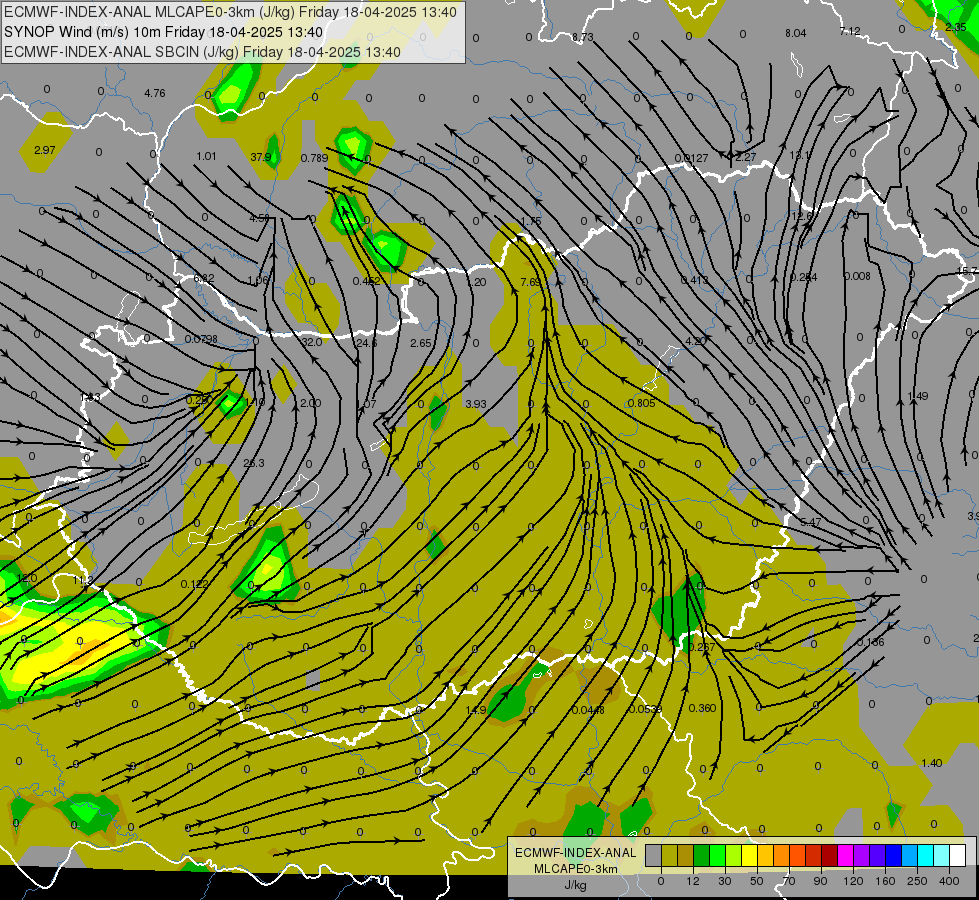
Task: Click the map value 7.12
Action: 850,31
